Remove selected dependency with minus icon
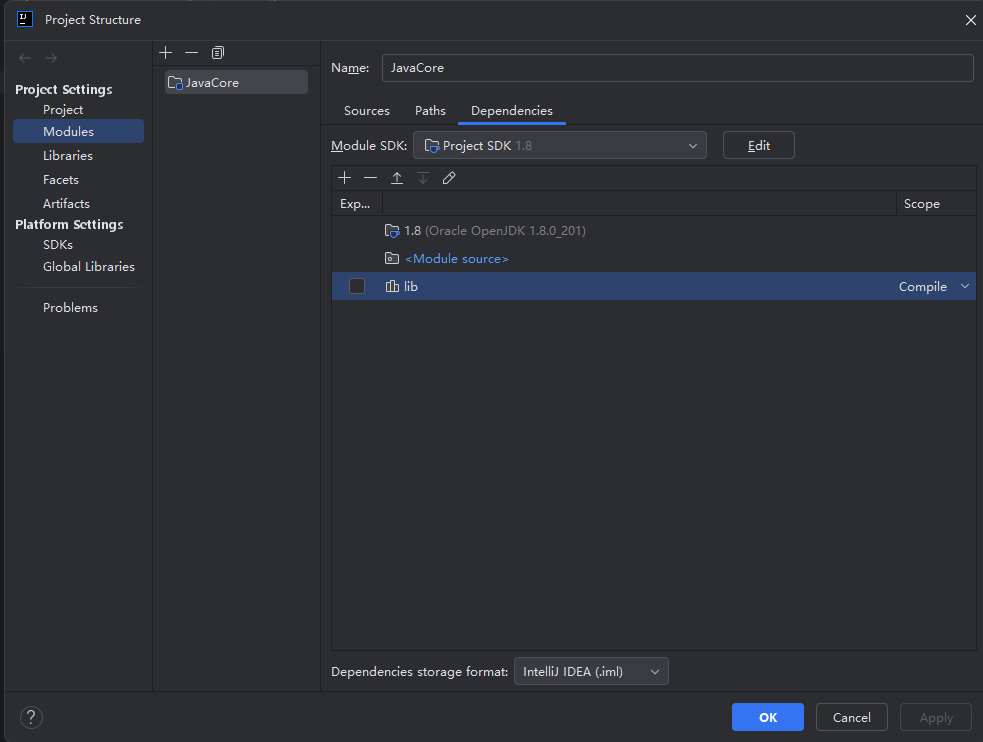Image resolution: width=983 pixels, height=742 pixels. [371, 178]
